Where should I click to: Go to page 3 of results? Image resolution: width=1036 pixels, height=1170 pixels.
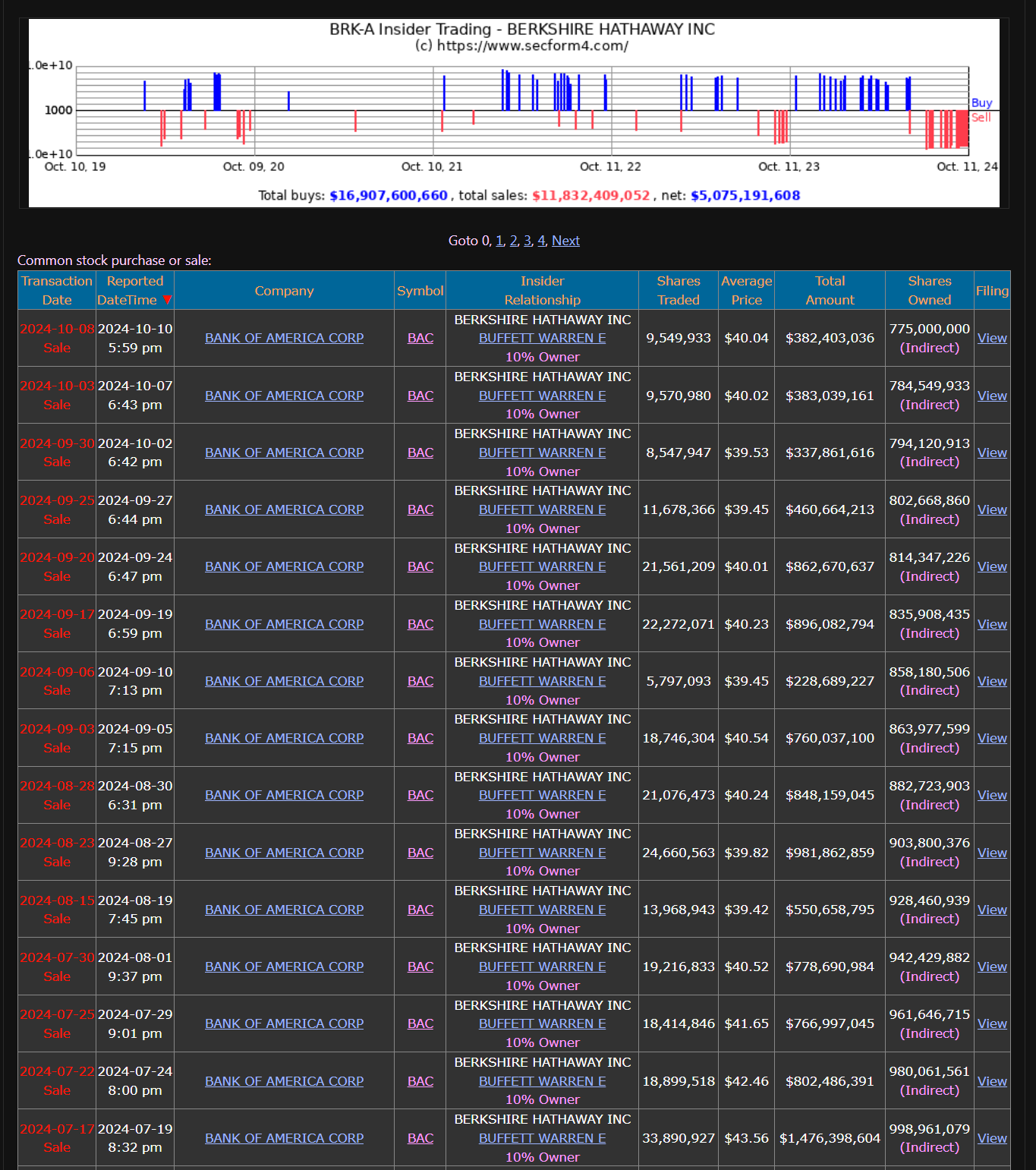[527, 241]
